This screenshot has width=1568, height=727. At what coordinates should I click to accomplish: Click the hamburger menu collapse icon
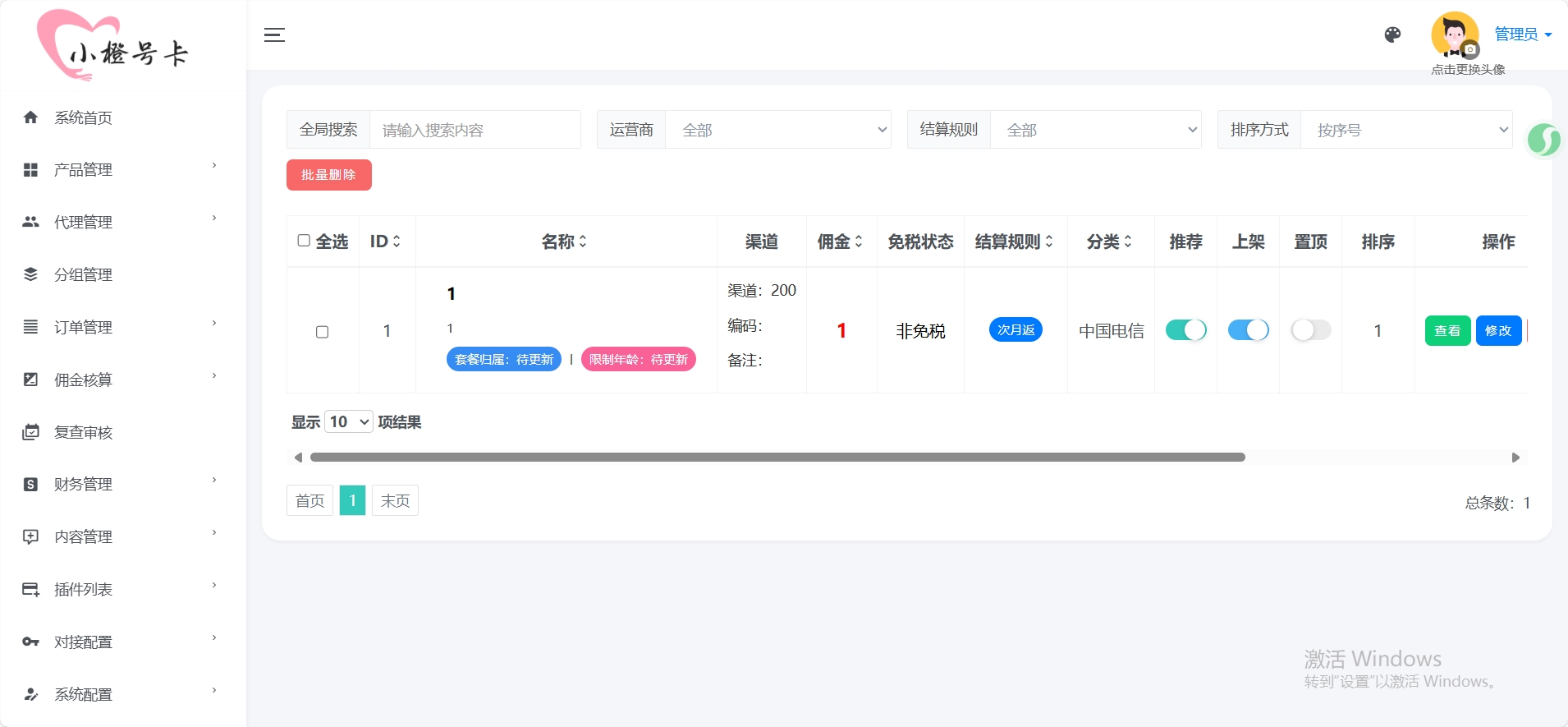[274, 35]
